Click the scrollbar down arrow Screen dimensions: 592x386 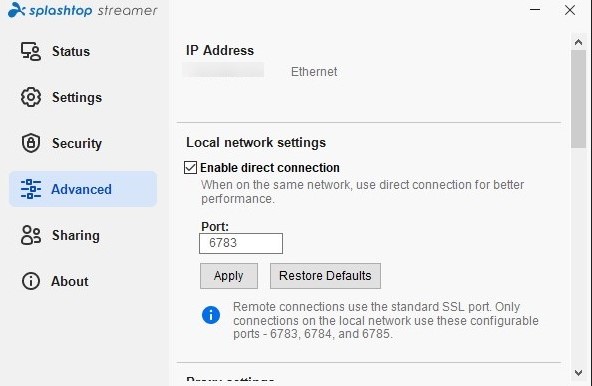pyautogui.click(x=578, y=373)
